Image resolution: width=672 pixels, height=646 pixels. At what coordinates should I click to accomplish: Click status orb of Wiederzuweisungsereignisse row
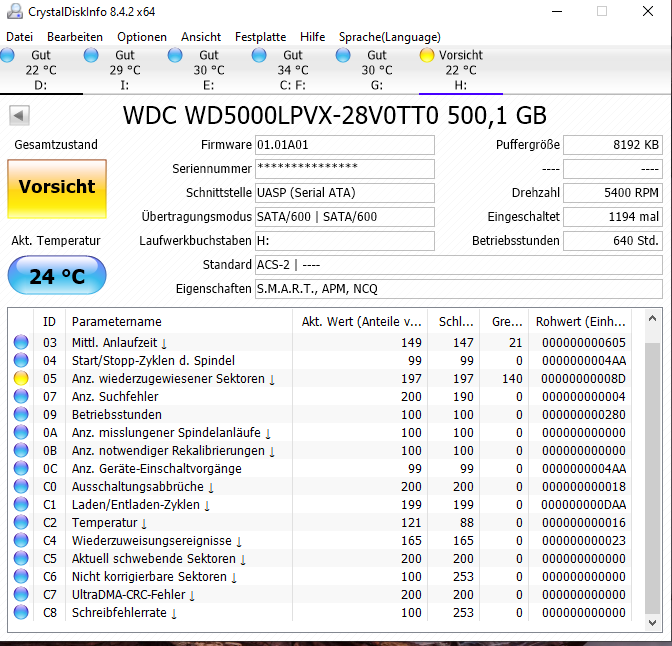pyautogui.click(x=21, y=540)
